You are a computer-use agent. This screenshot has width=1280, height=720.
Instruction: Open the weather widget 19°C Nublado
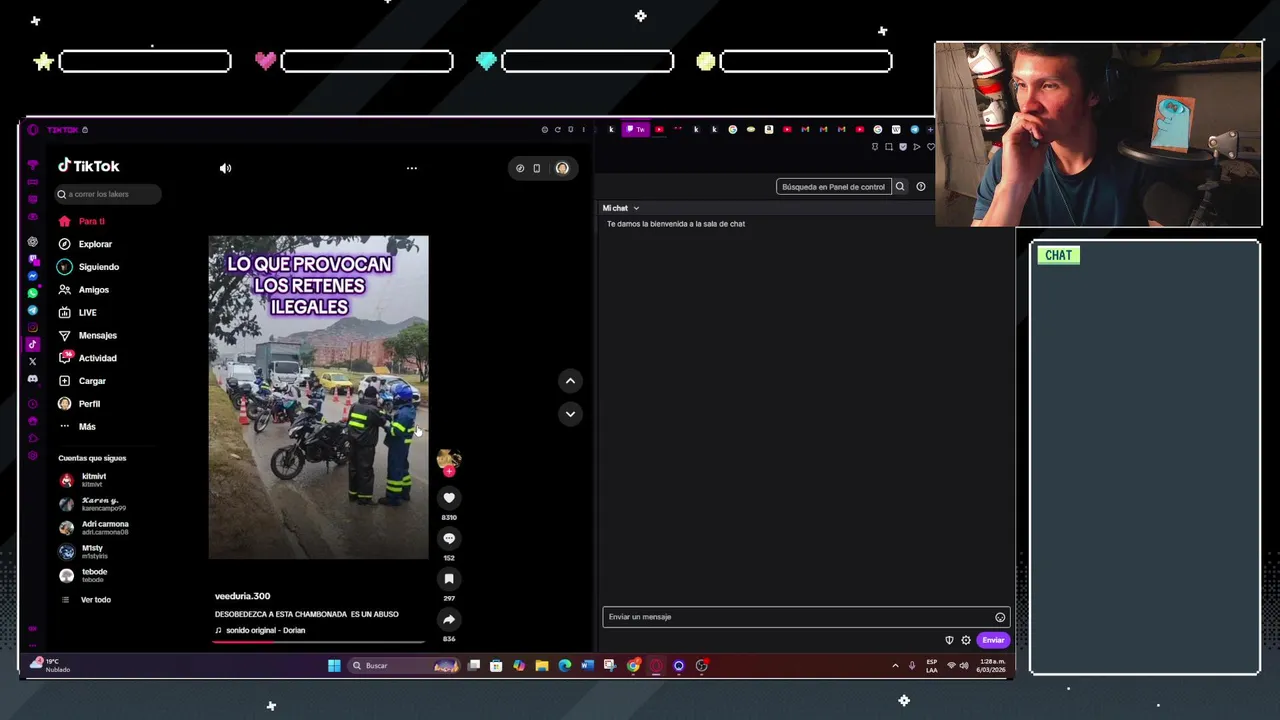pos(50,665)
